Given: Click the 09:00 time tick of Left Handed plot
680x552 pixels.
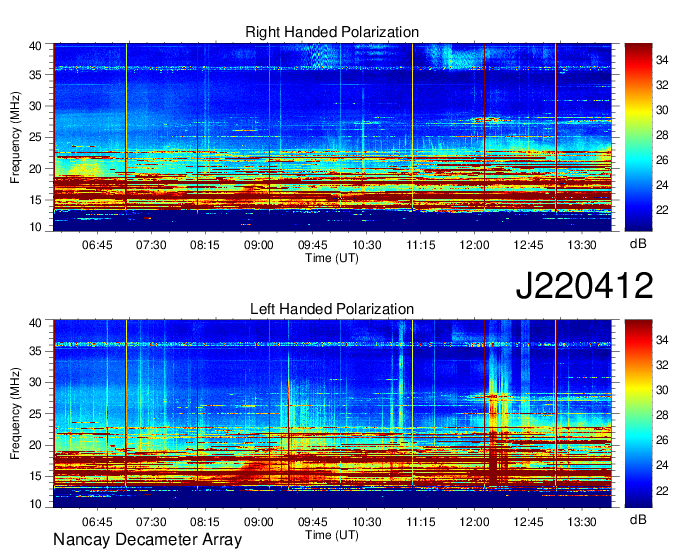Looking at the screenshot, I should tap(258, 521).
